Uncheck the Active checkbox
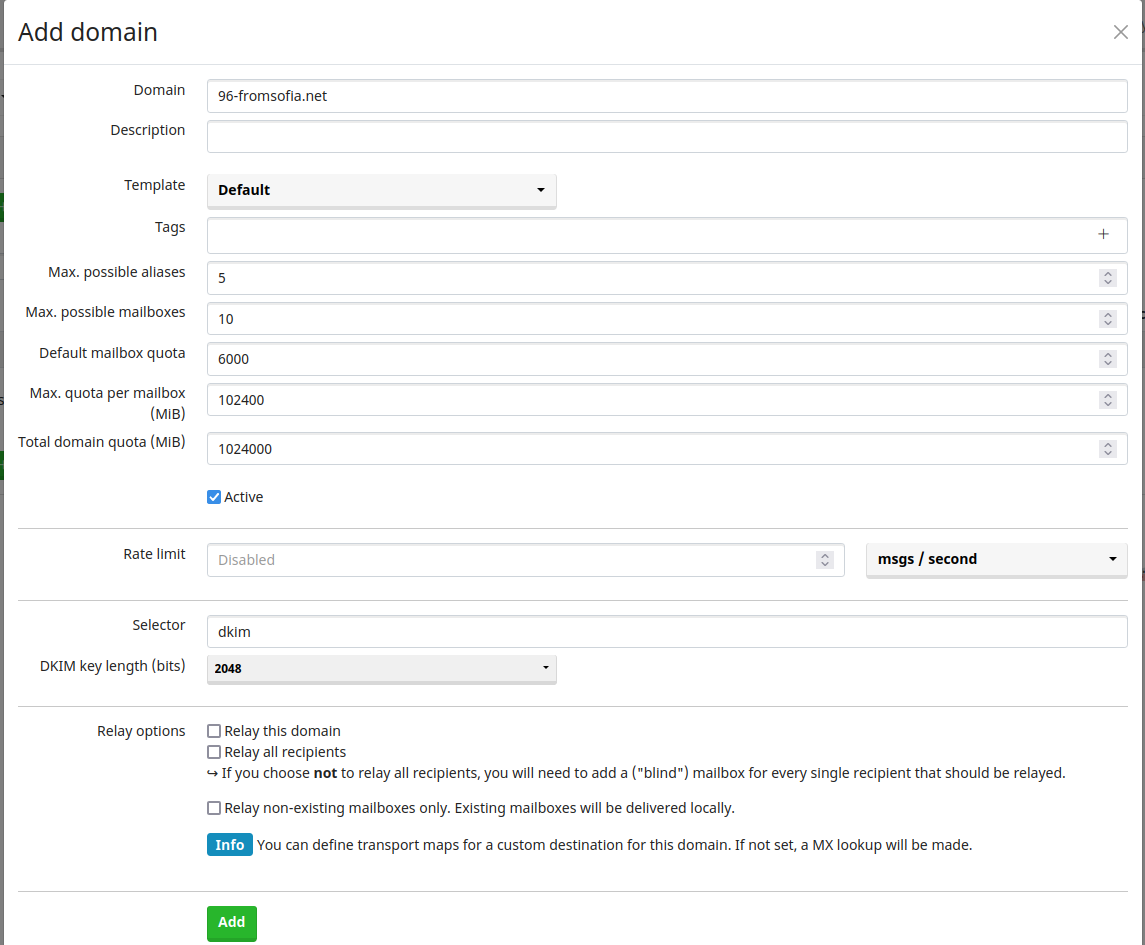This screenshot has width=1145, height=945. [214, 497]
